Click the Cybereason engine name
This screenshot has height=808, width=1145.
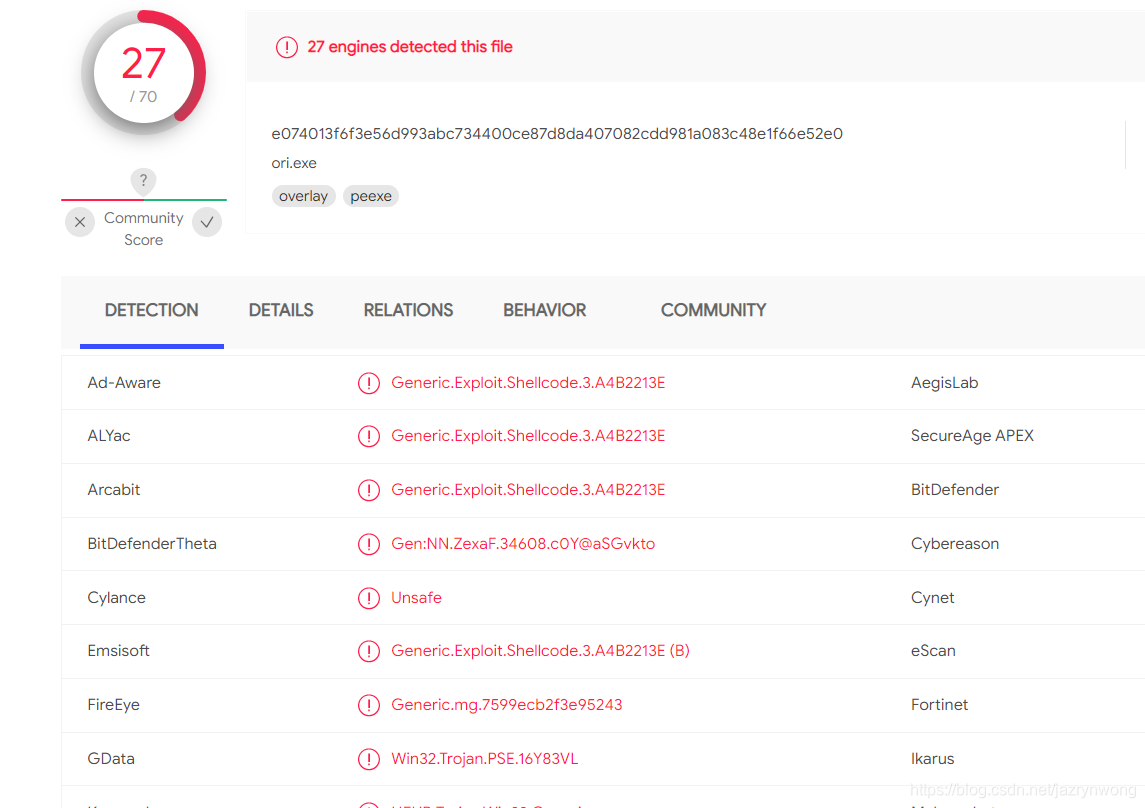pyautogui.click(x=955, y=544)
